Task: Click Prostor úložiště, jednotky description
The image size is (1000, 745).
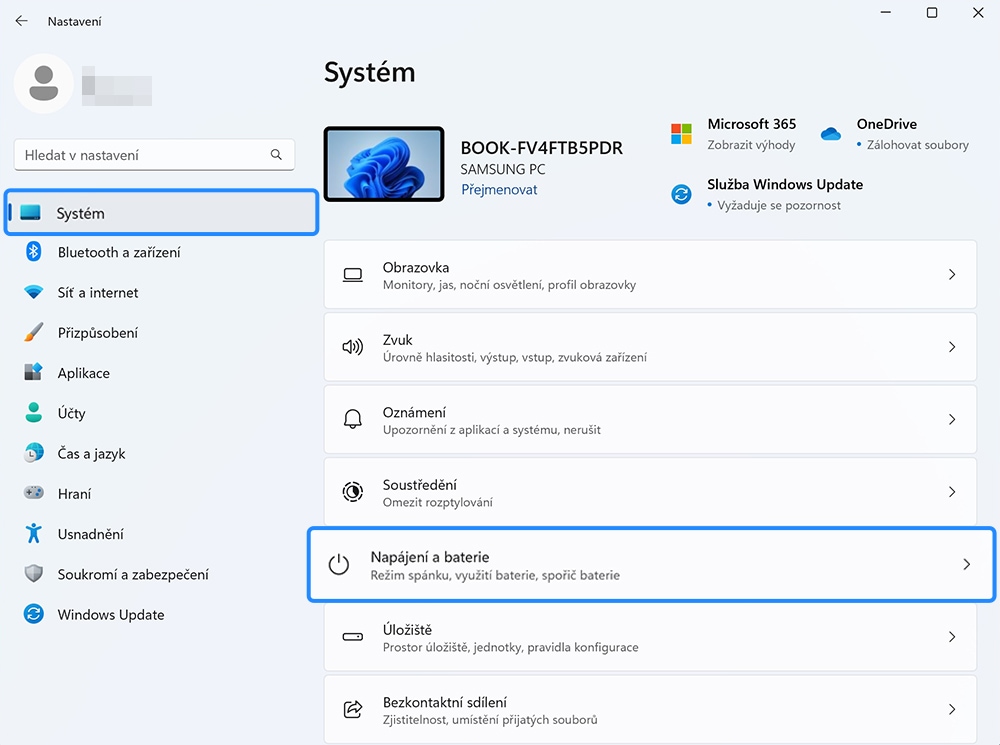Action: point(510,647)
